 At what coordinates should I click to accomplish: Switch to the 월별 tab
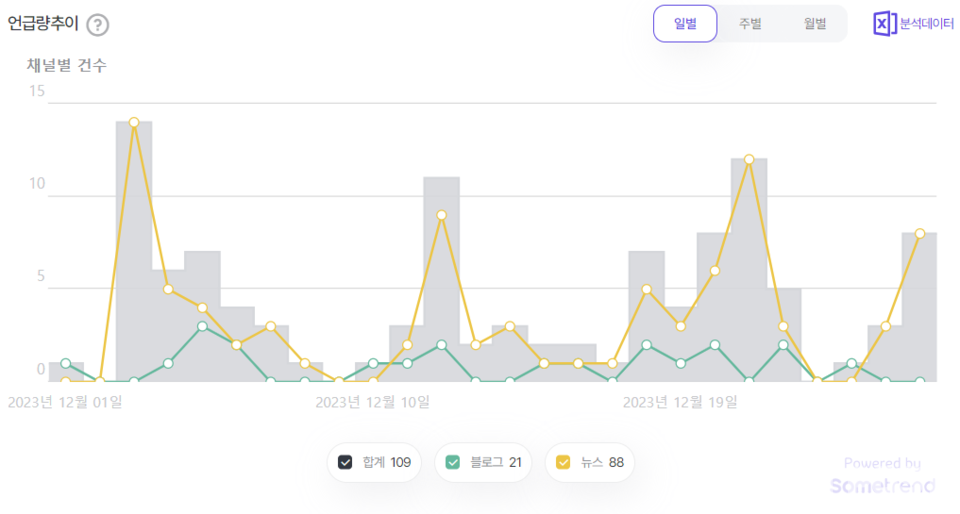tap(815, 24)
